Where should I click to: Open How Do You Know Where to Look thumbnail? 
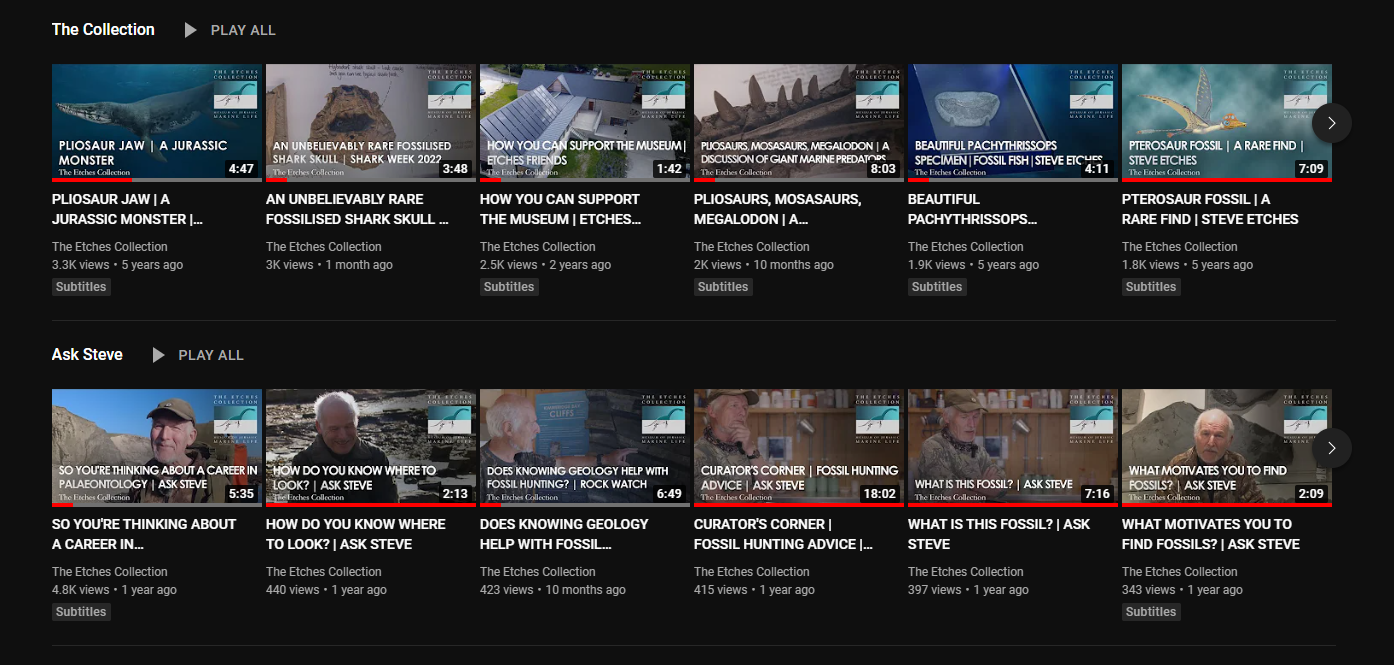tap(371, 448)
